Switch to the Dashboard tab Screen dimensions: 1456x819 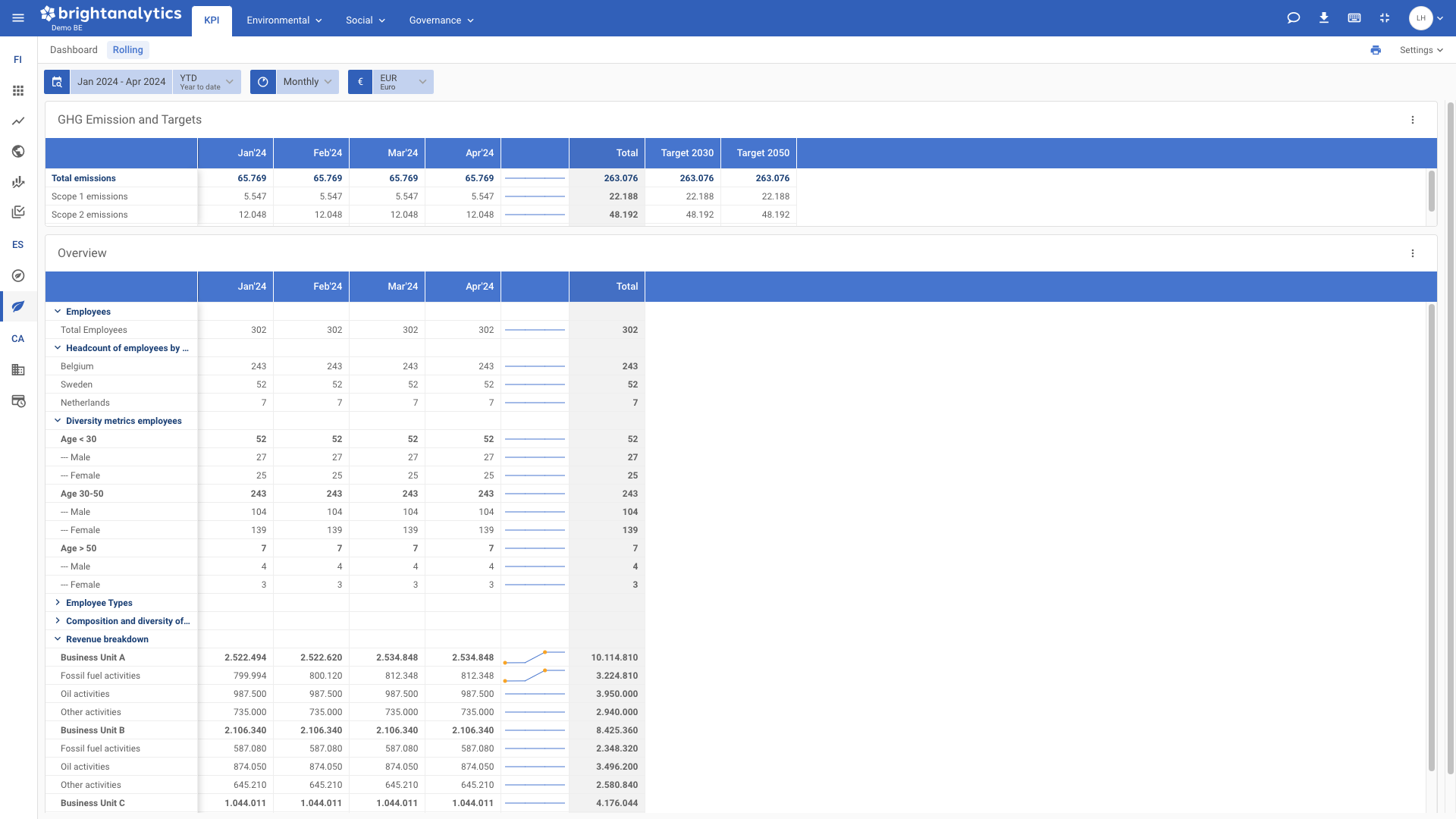click(x=74, y=50)
